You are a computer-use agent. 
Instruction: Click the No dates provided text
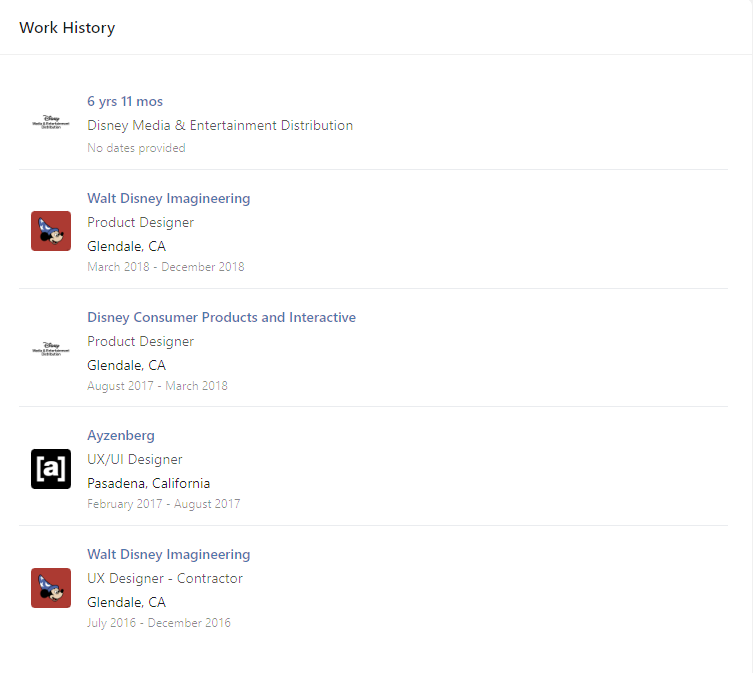click(x=136, y=148)
